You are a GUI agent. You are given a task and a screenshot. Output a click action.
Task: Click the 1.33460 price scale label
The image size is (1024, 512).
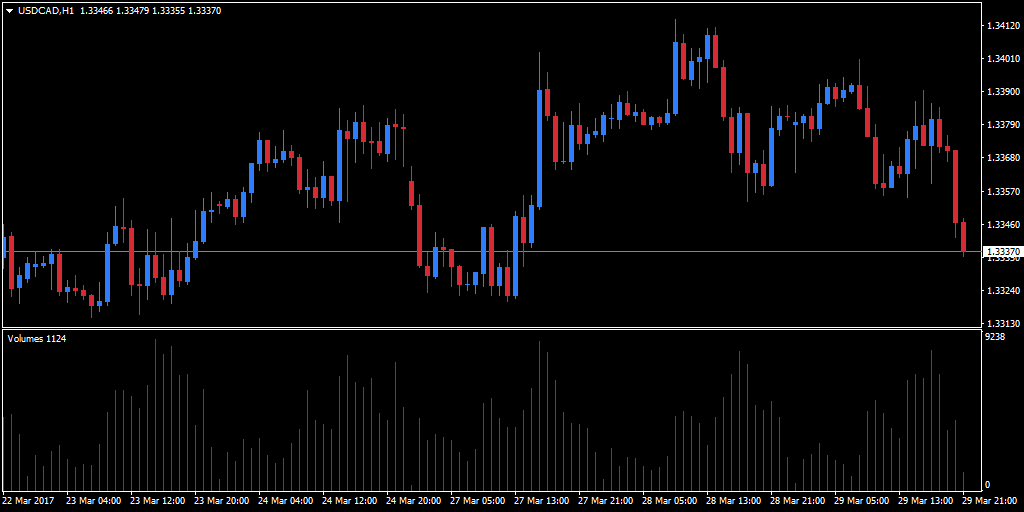click(x=1003, y=225)
